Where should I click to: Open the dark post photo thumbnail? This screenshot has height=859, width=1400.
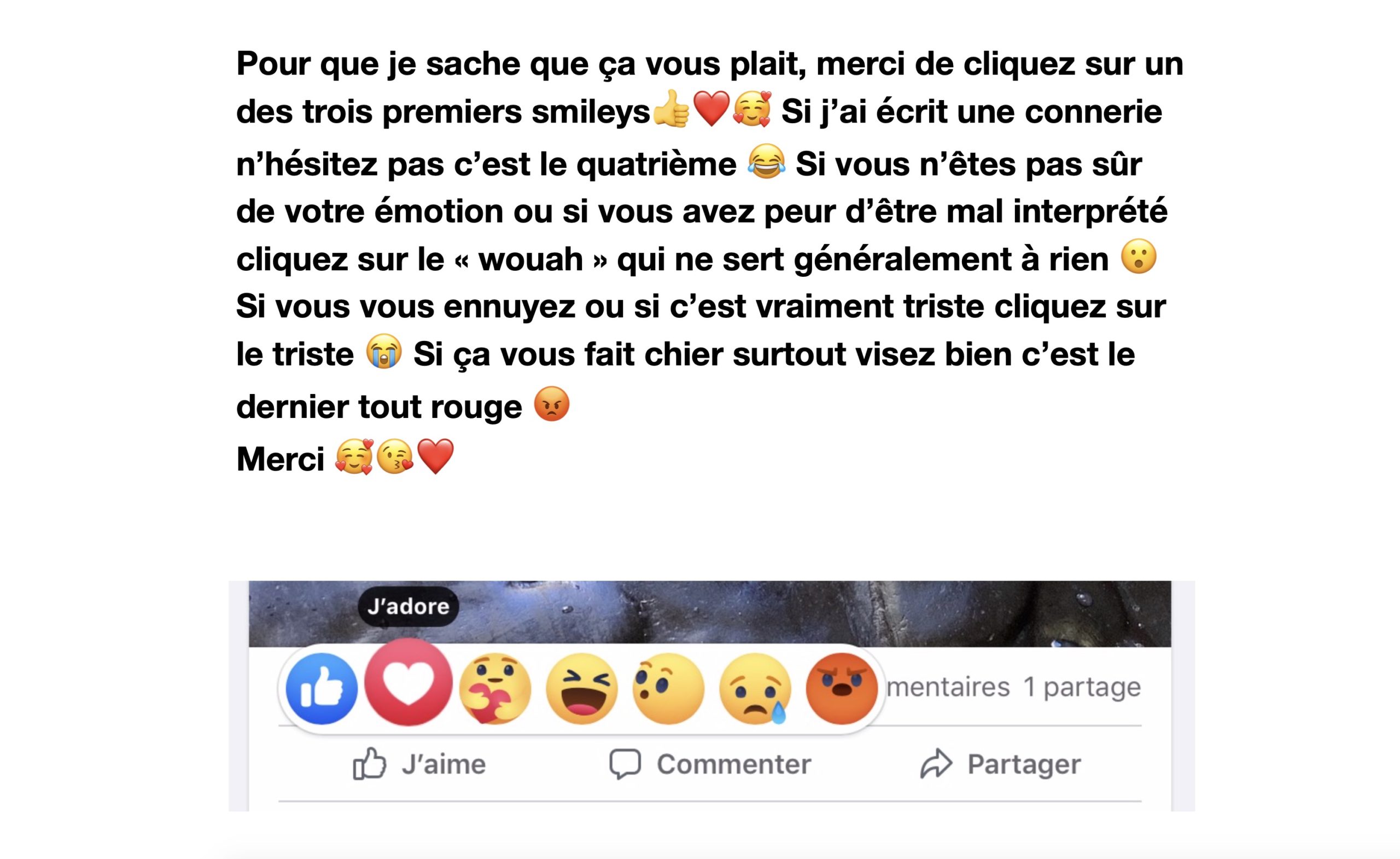710,613
